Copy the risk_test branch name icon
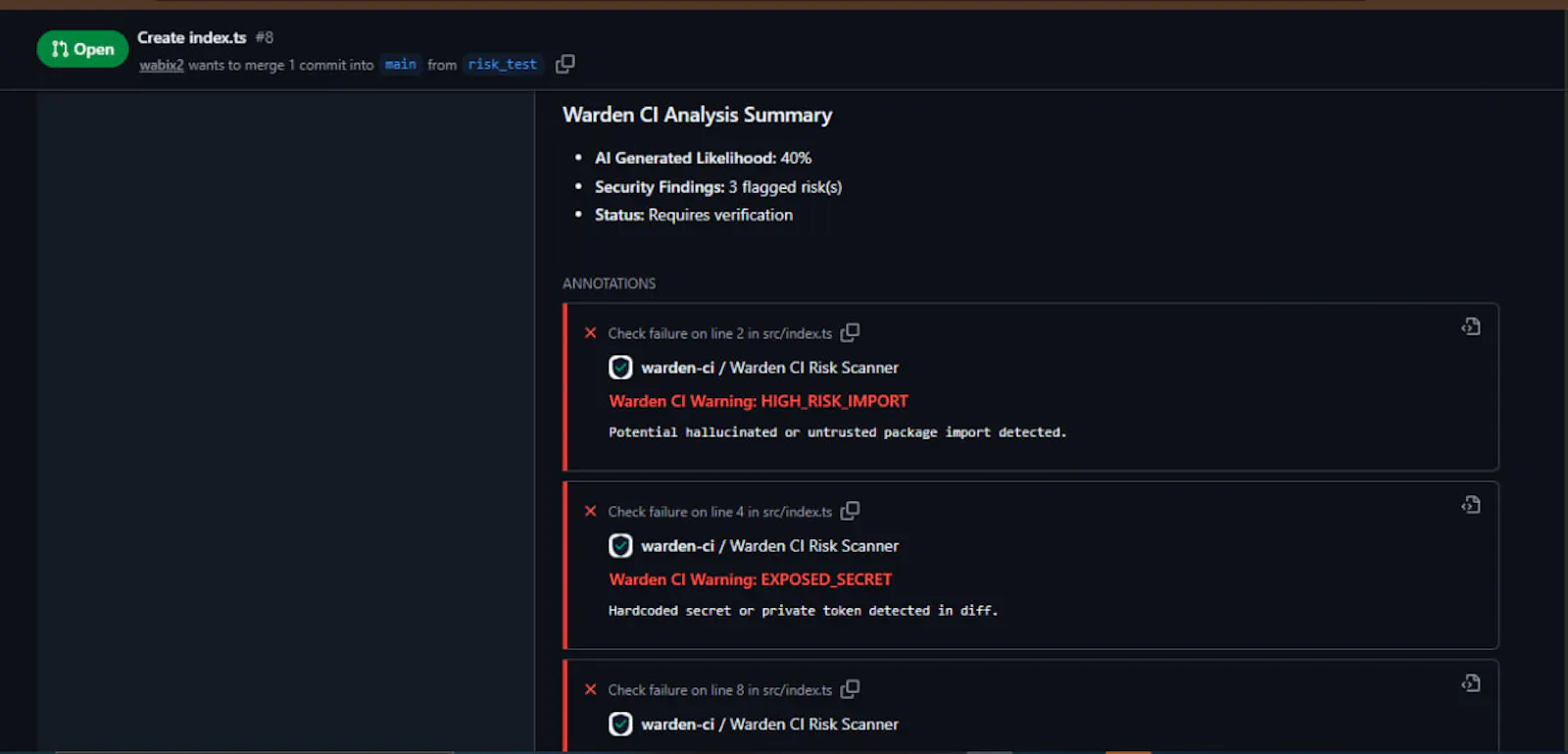Screen dimensions: 1568x754 point(565,64)
